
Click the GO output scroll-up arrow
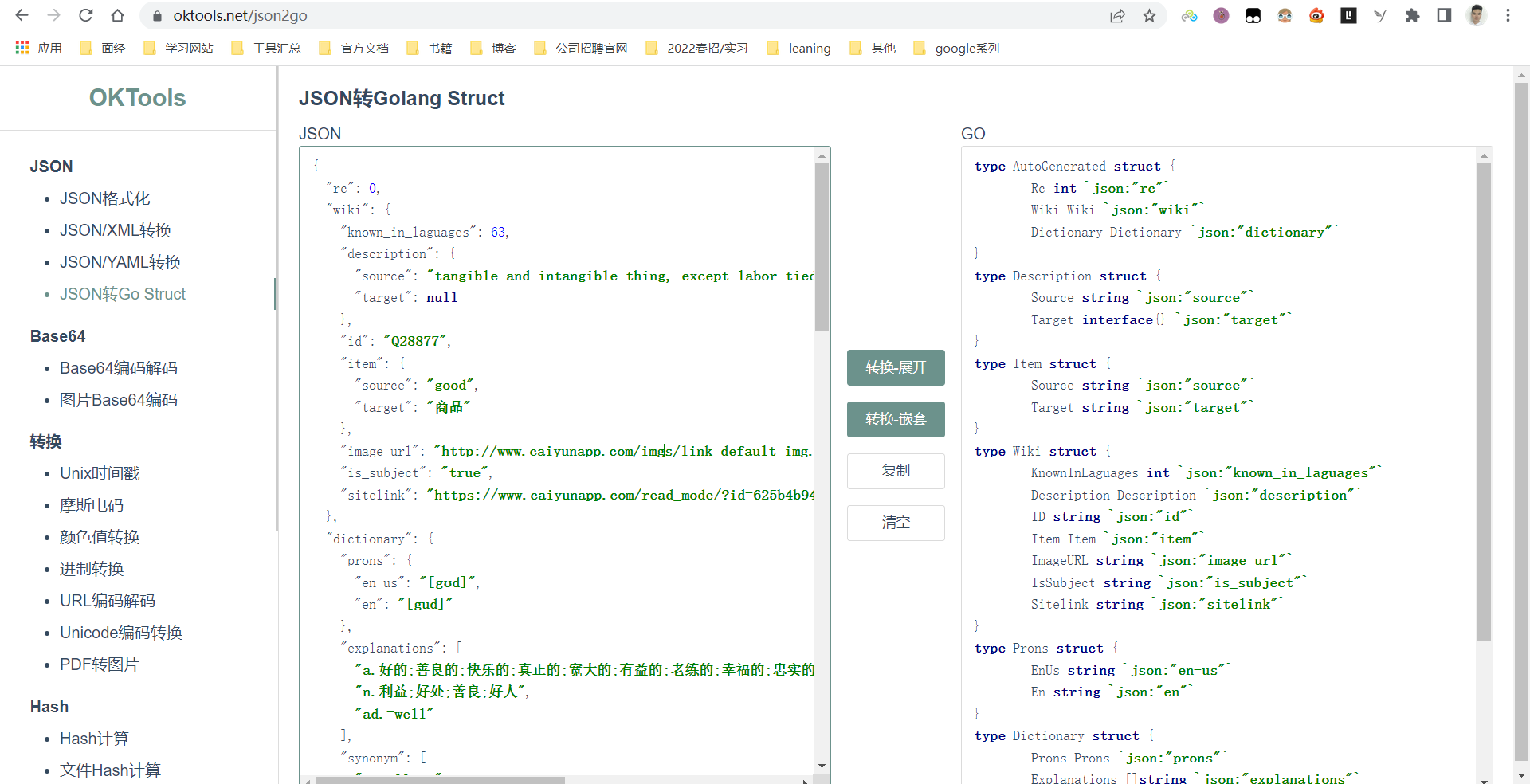[x=1484, y=156]
